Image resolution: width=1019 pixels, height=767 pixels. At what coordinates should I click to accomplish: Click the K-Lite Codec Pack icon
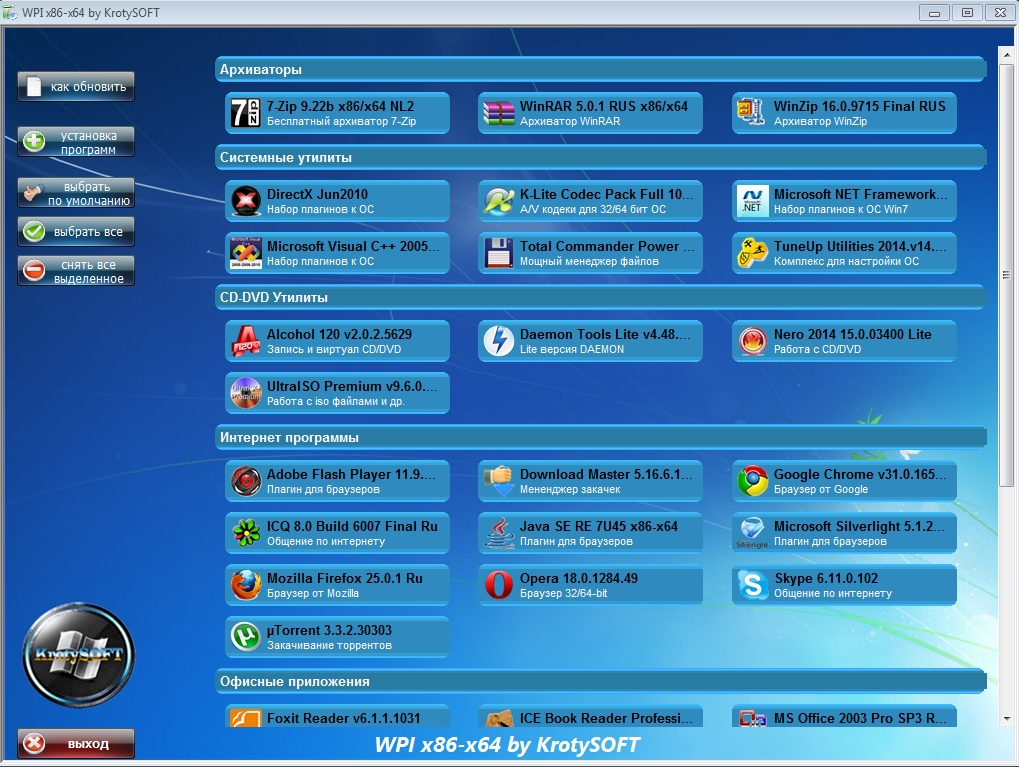(498, 201)
